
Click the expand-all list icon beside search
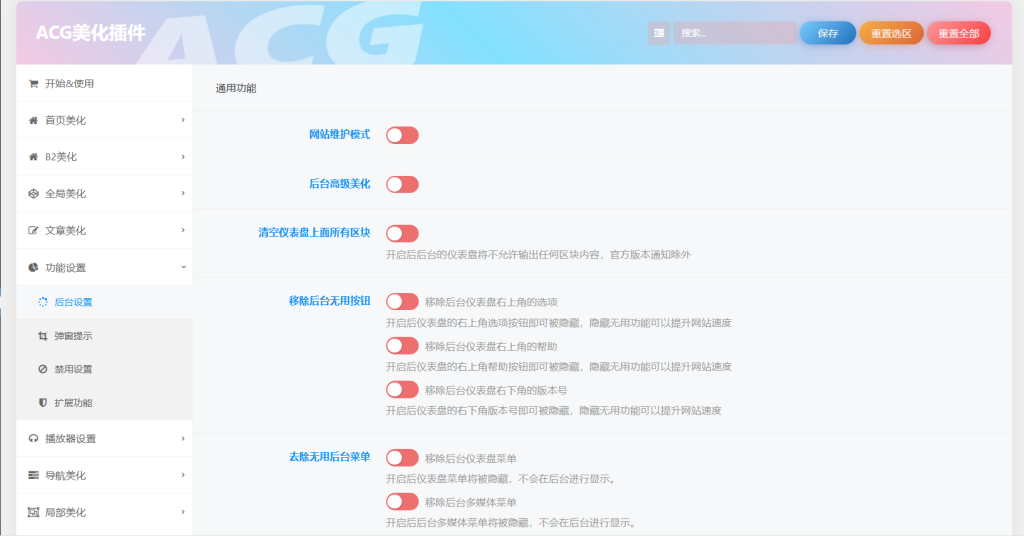tap(659, 33)
